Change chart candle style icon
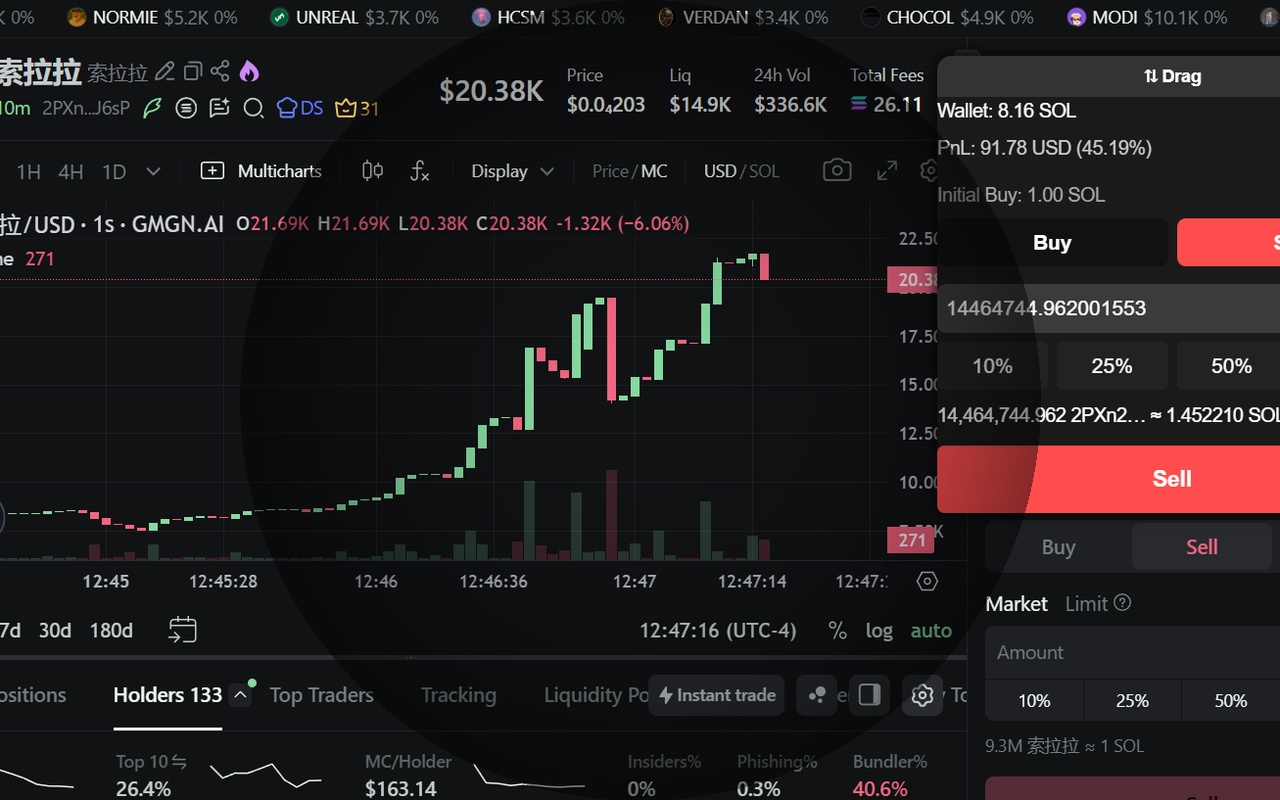Screen dimensions: 1280x800 coord(372,171)
